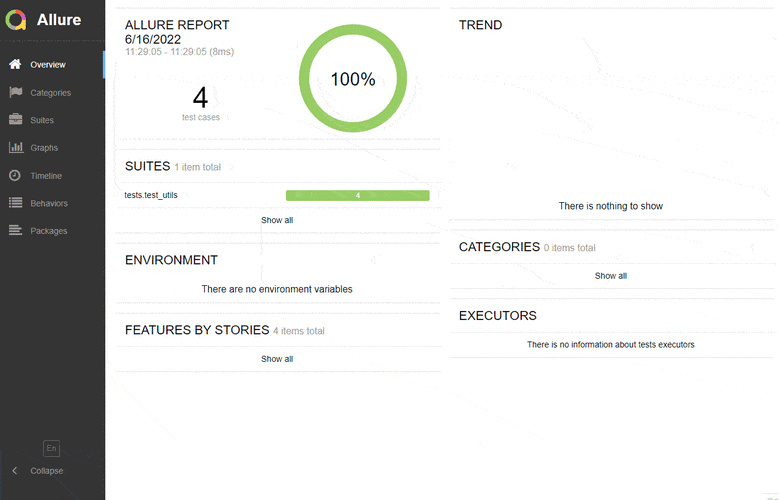Viewport: 779px width, 500px height.
Task: Click the Behaviors list icon
Action: point(15,203)
